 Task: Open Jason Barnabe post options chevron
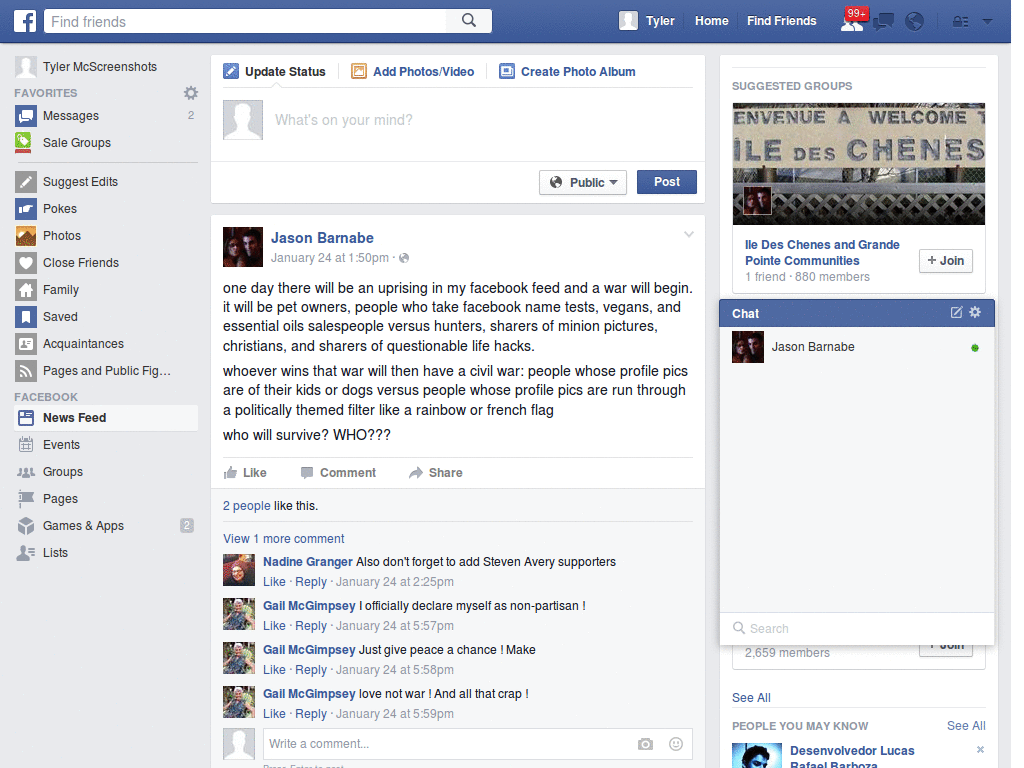click(688, 234)
